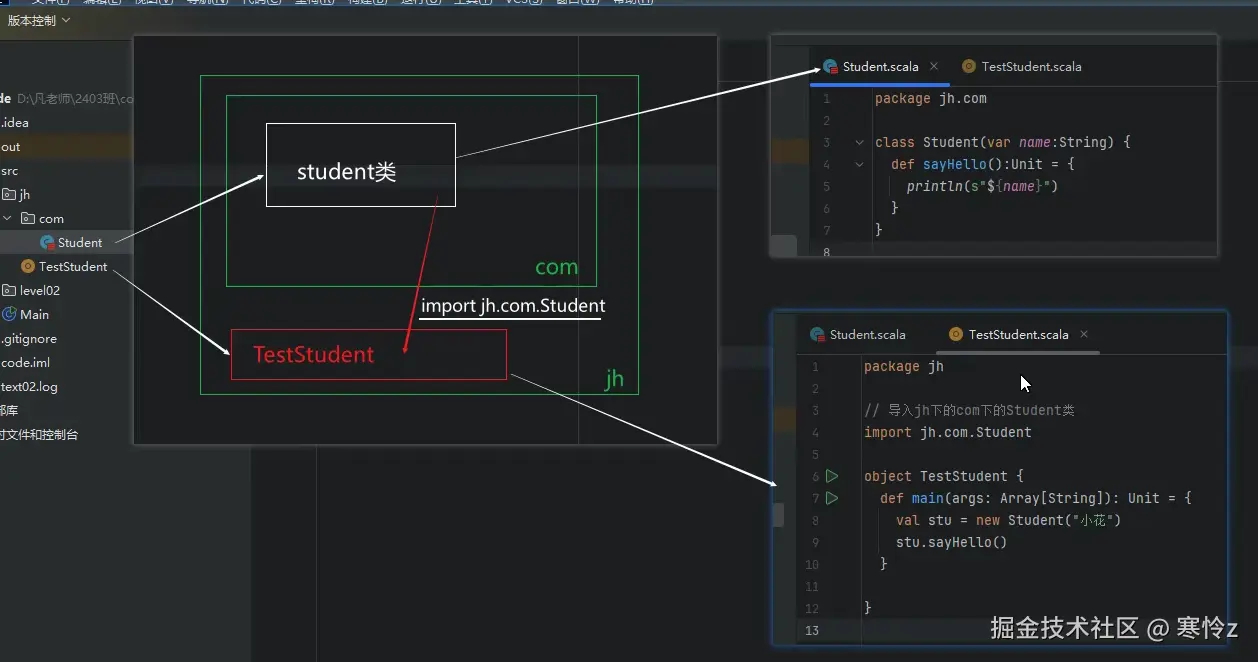Activate the Student.scala tab with blue underline
The image size is (1258, 662).
(880, 67)
